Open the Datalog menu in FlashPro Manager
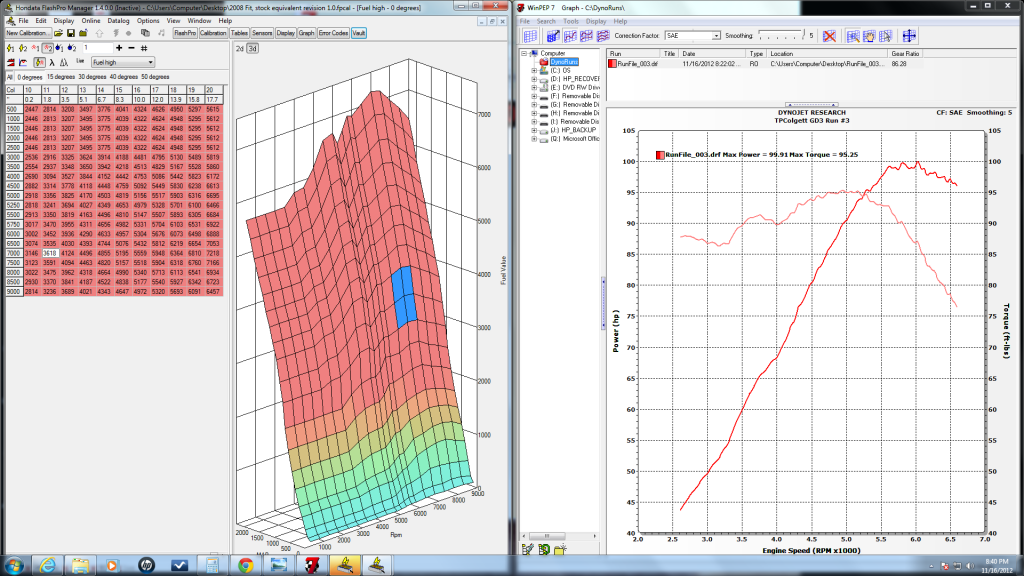Screen dimensions: 1024x576 pos(118,21)
